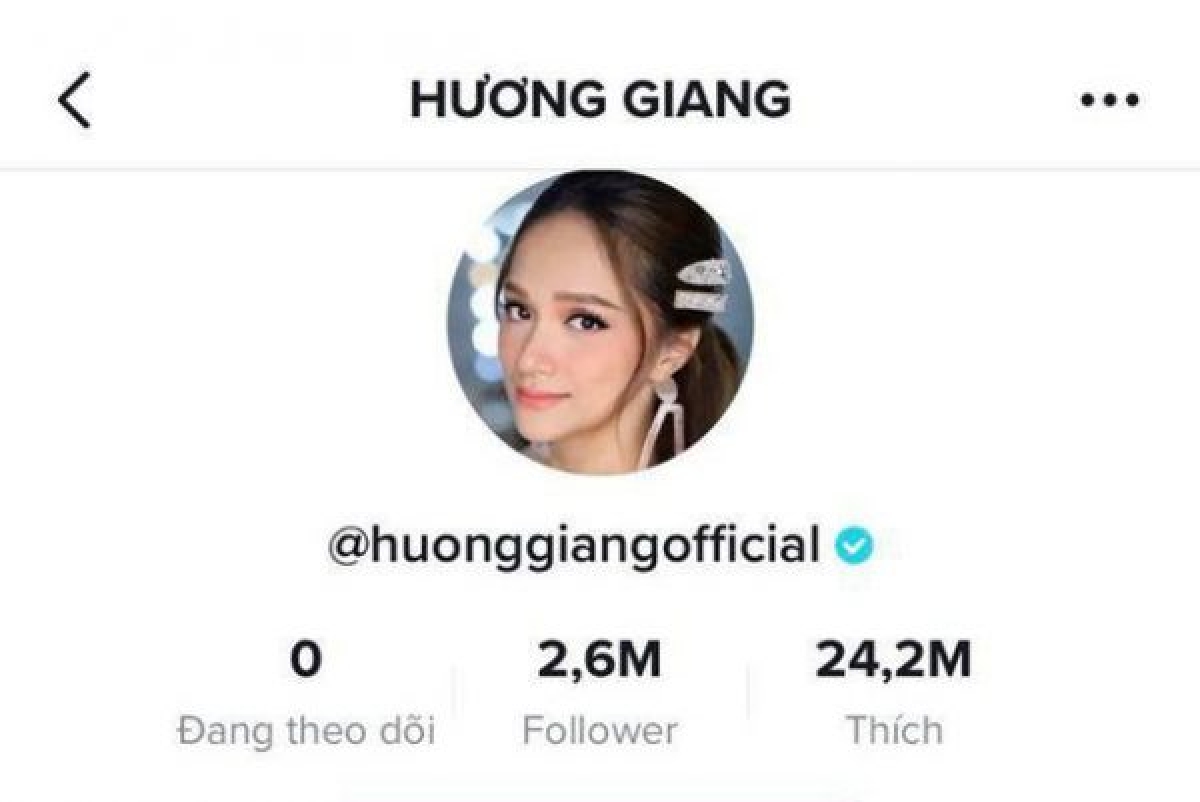Tap the 2,6M follower count
The image size is (1200, 802).
coord(599,661)
